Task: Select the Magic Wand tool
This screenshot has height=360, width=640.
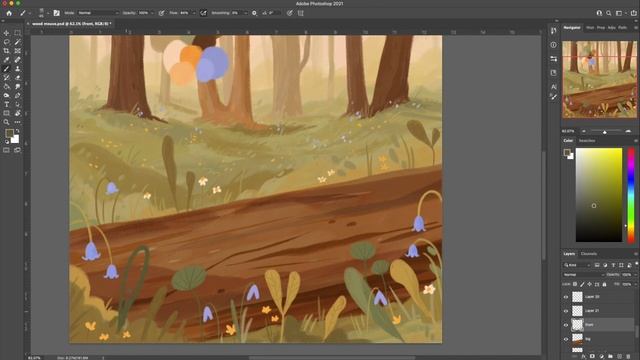Action: pyautogui.click(x=18, y=42)
